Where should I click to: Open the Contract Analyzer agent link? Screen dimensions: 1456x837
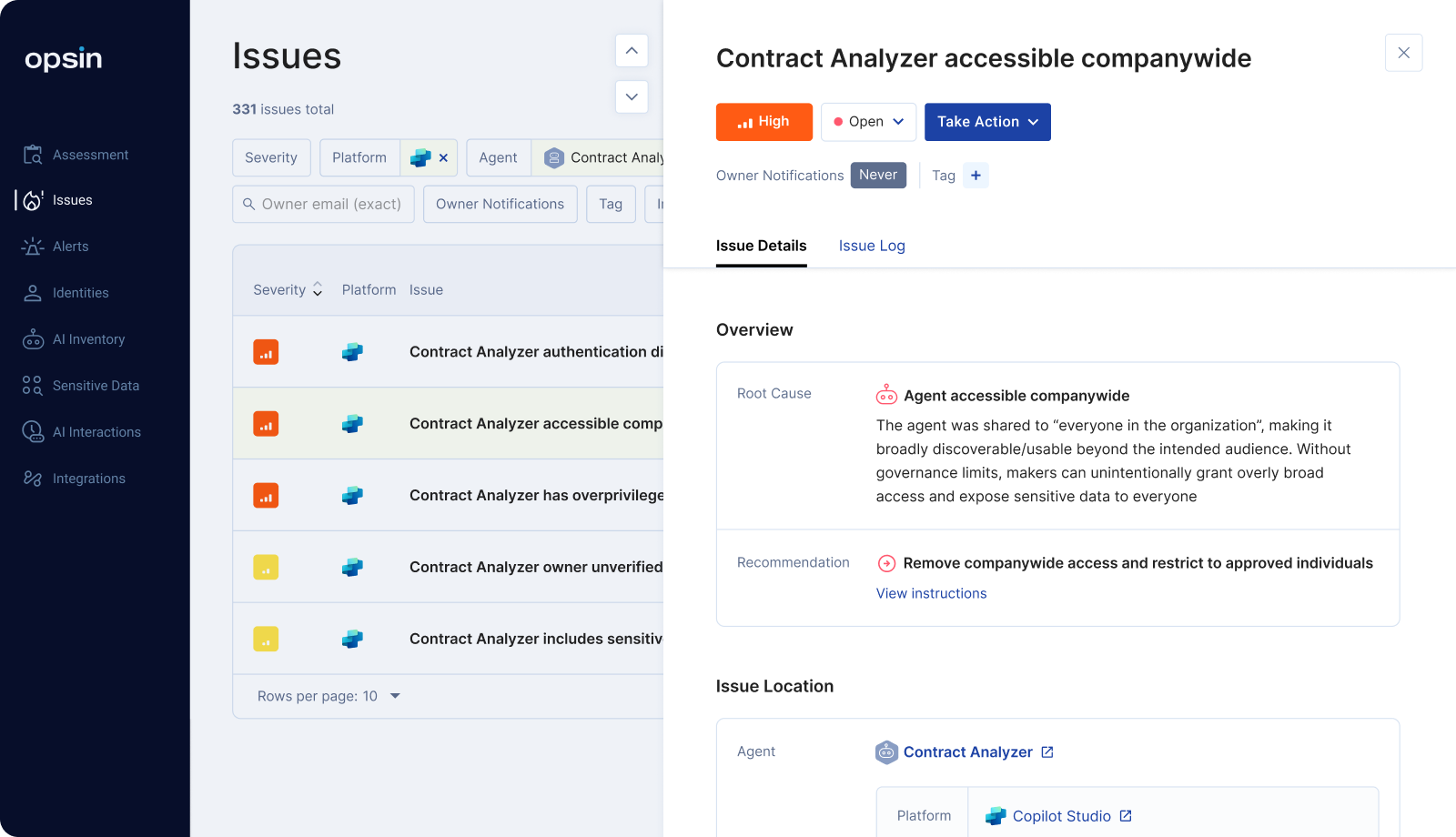point(968,751)
